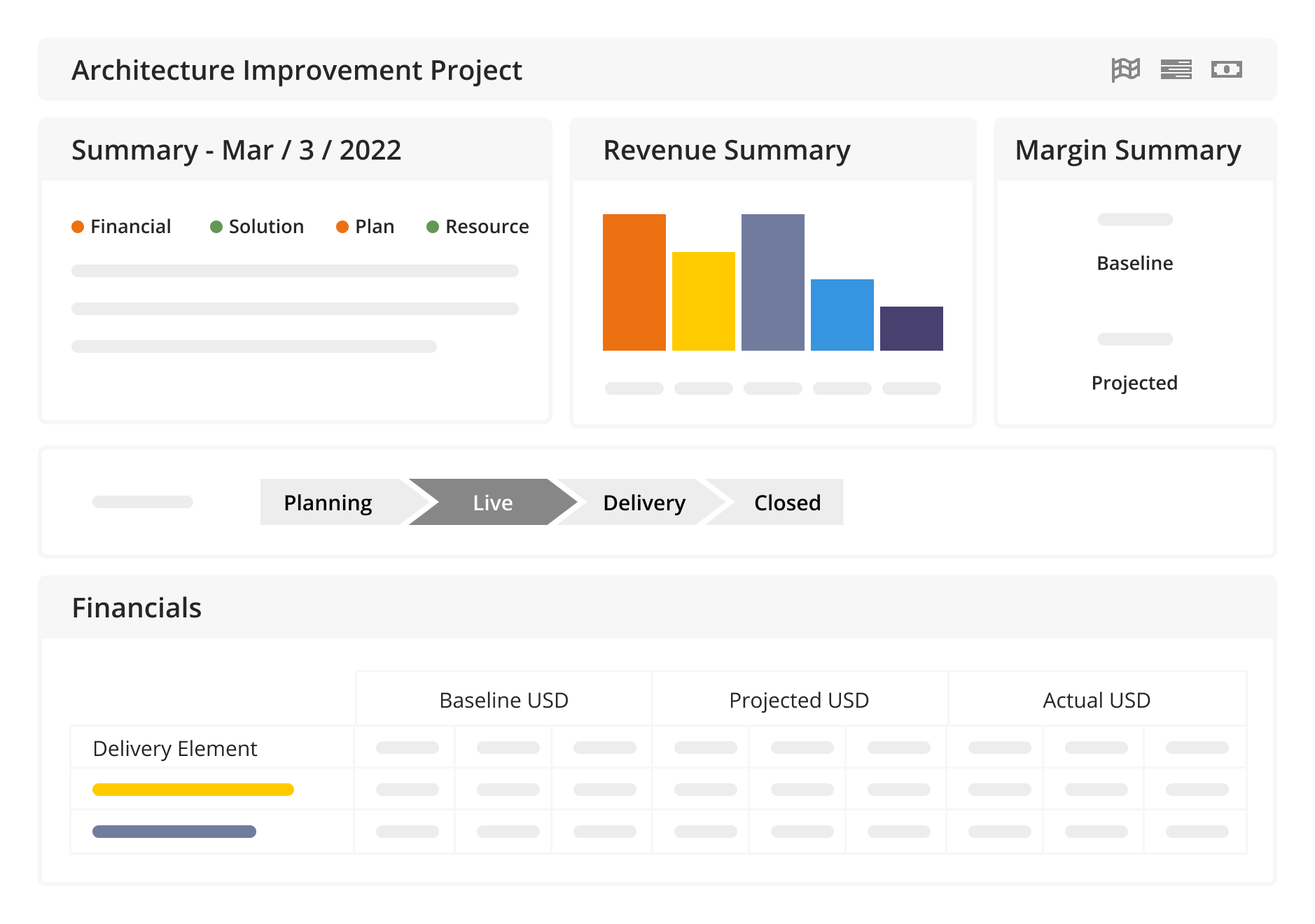Viewport: 1315px width, 924px height.
Task: Click the yellow bar in Revenue Summary
Action: [x=703, y=301]
